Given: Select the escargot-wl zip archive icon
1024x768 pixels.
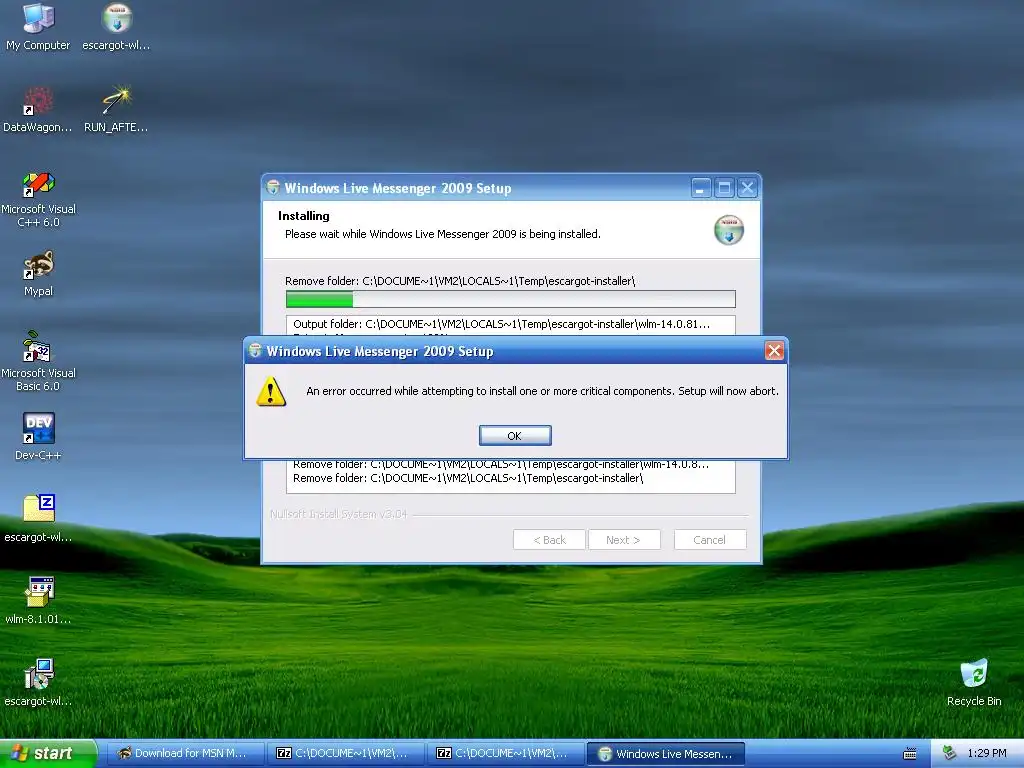Looking at the screenshot, I should point(38,510).
